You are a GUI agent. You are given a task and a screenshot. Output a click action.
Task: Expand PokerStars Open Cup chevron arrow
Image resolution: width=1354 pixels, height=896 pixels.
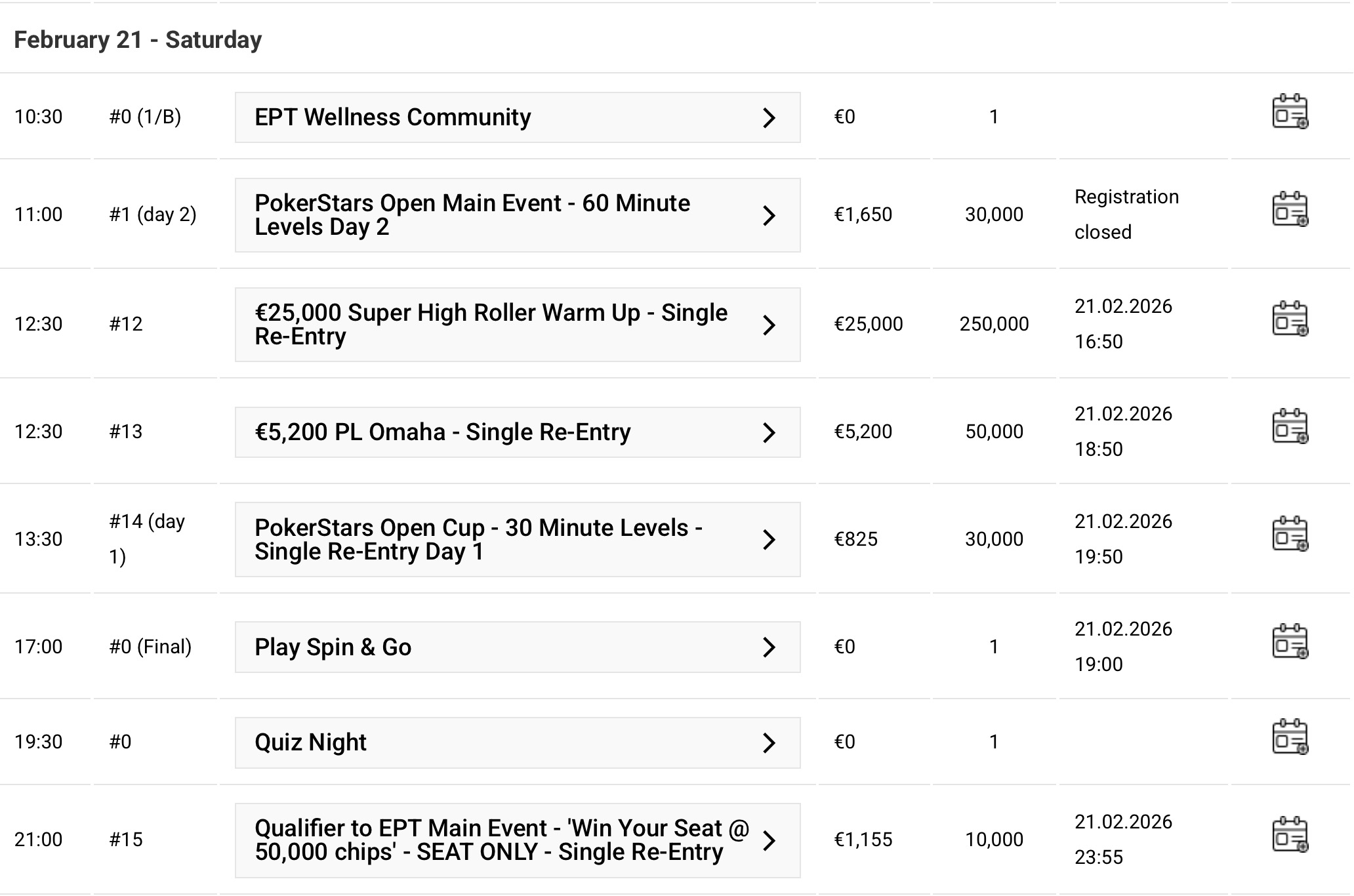point(769,540)
